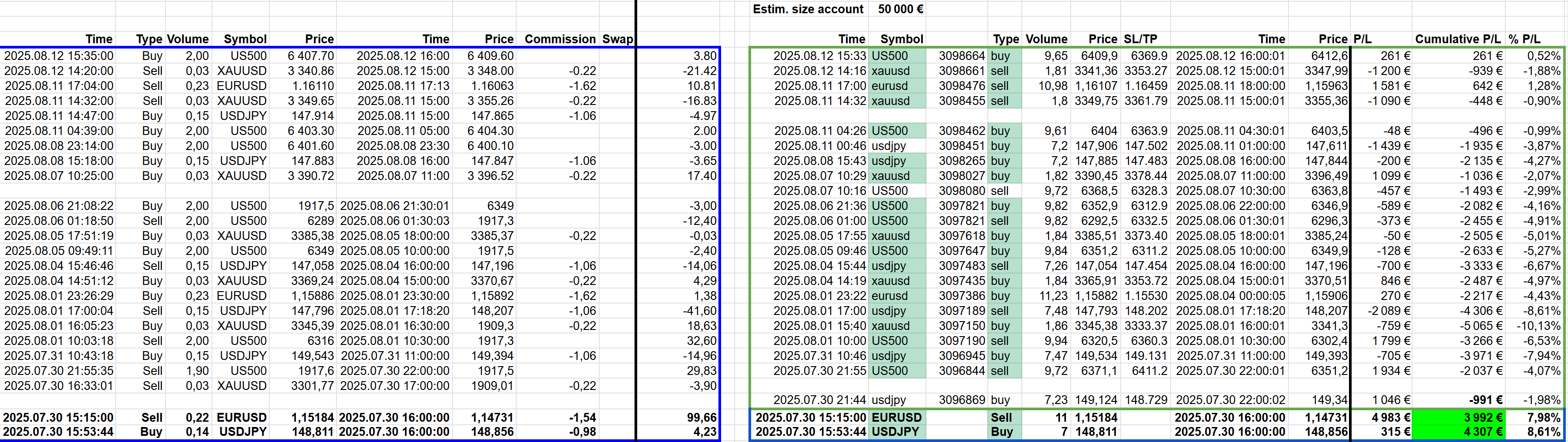Select the 'Swap' column header
Screen dimensions: 1568x442
618,39
